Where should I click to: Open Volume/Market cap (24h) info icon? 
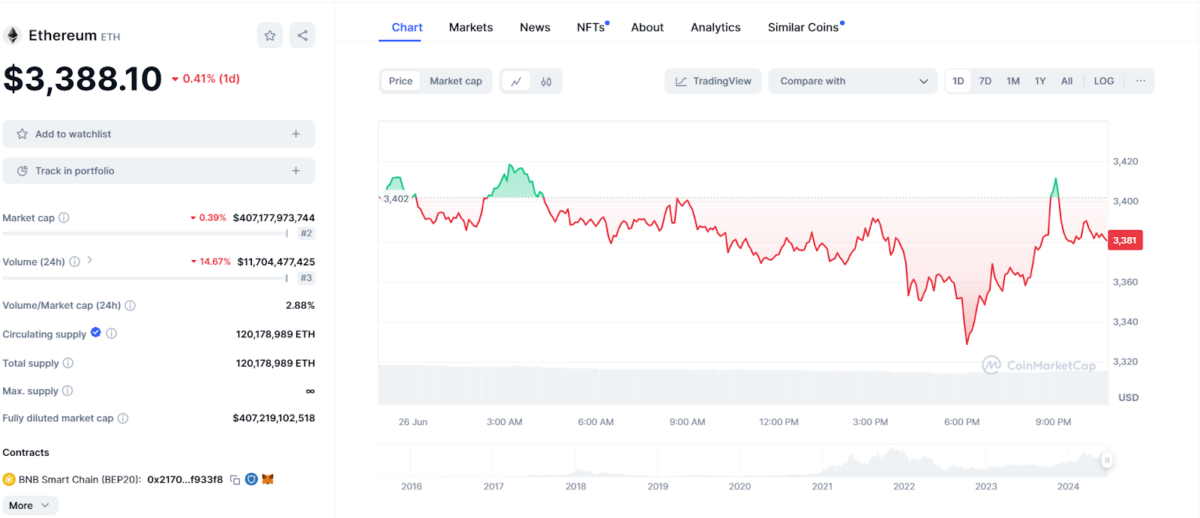point(130,305)
